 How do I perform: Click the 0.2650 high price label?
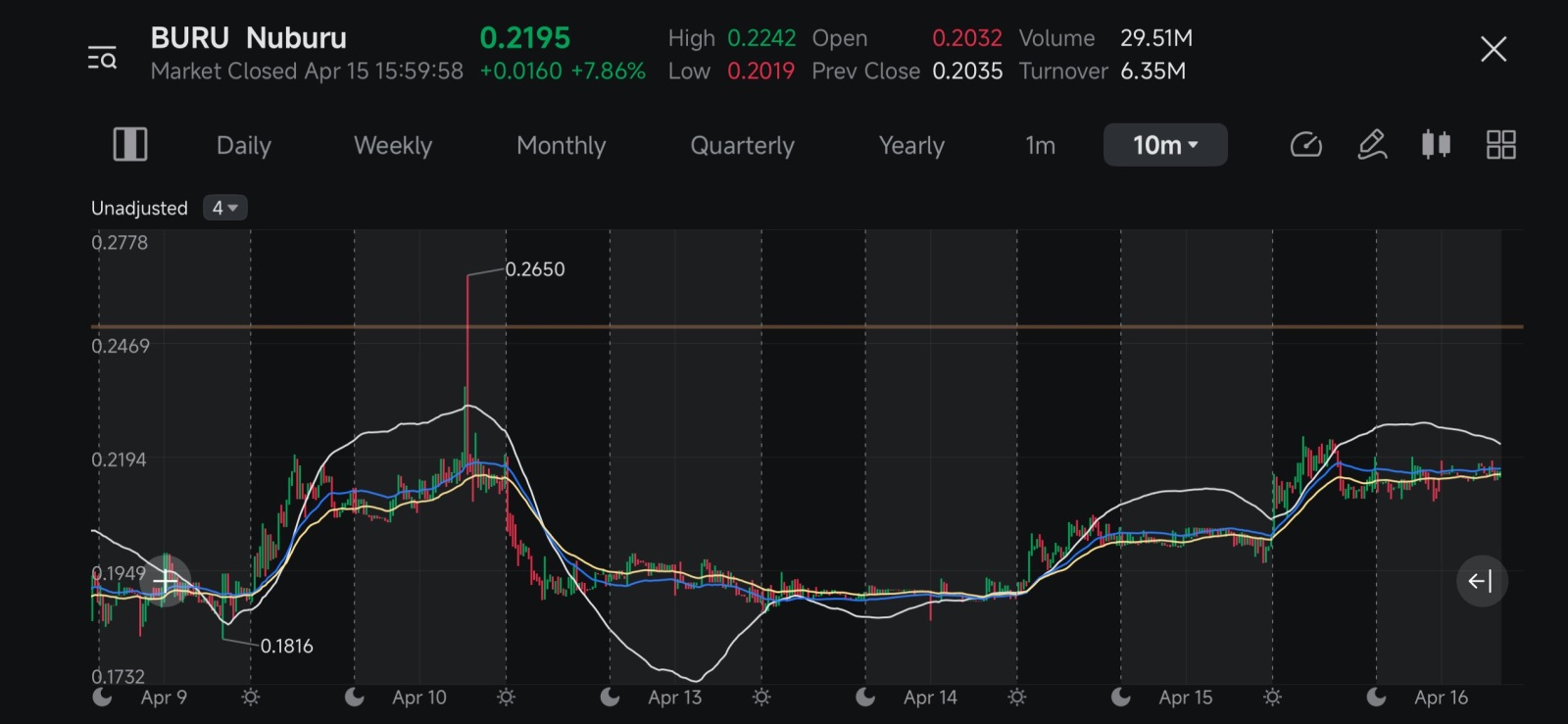point(535,269)
